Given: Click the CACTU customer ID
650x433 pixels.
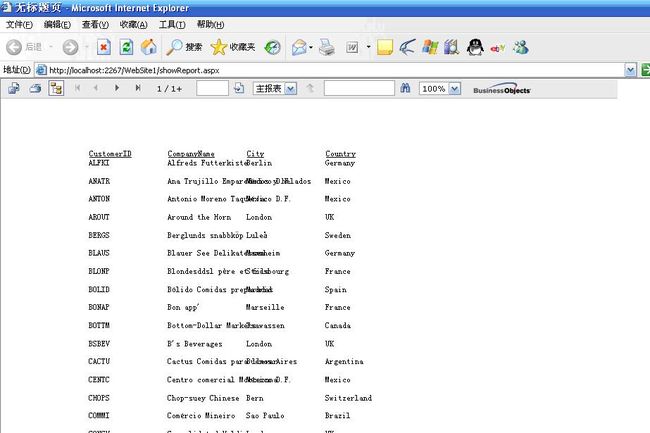Looking at the screenshot, I should [99, 361].
